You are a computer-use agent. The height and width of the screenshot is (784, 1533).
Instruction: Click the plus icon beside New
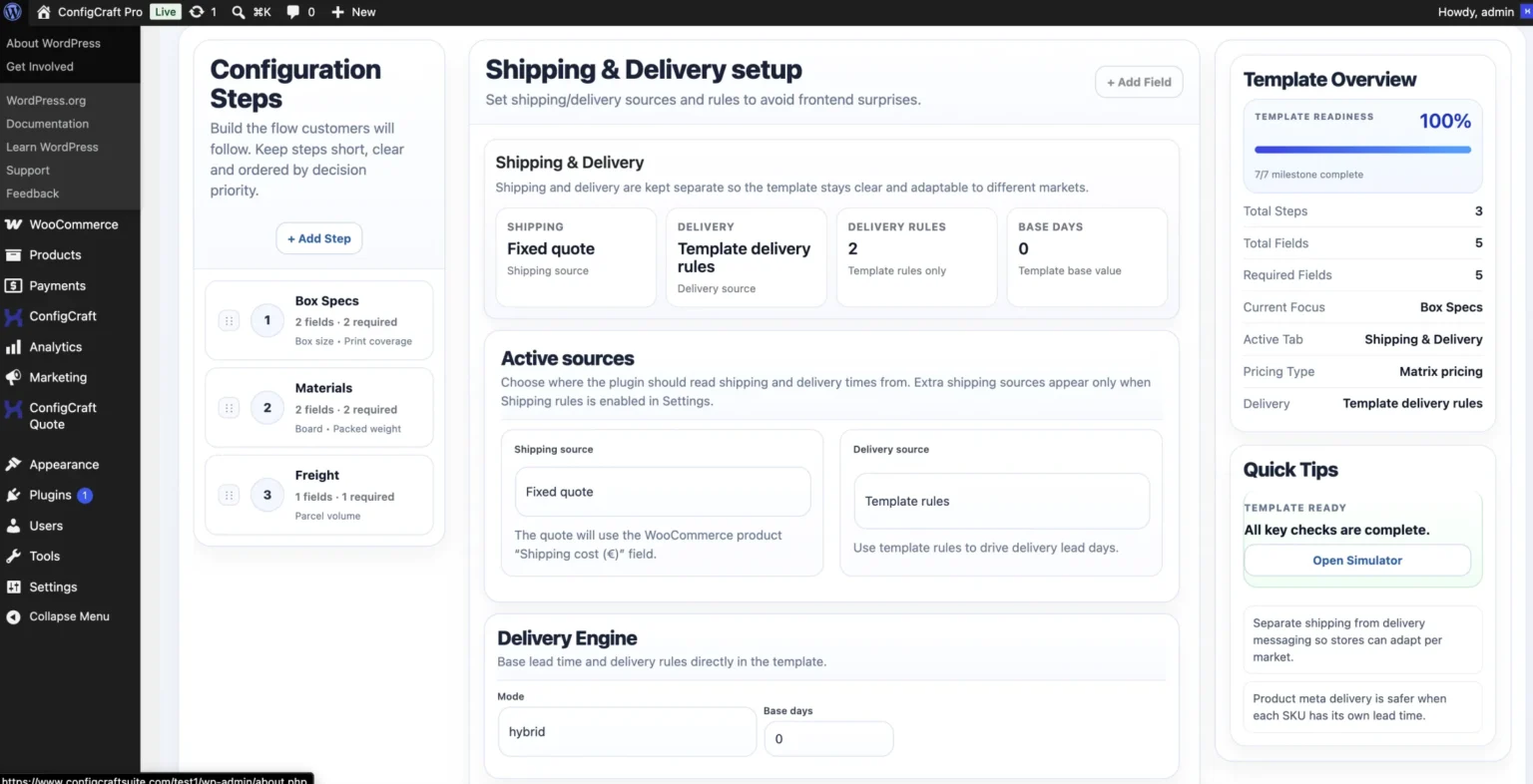coord(337,12)
